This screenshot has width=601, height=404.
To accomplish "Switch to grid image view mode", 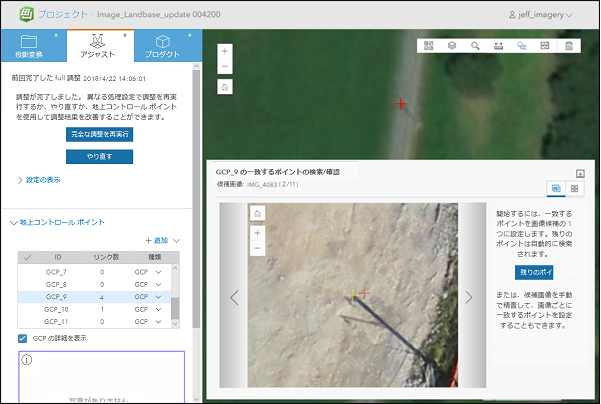I will (x=574, y=188).
